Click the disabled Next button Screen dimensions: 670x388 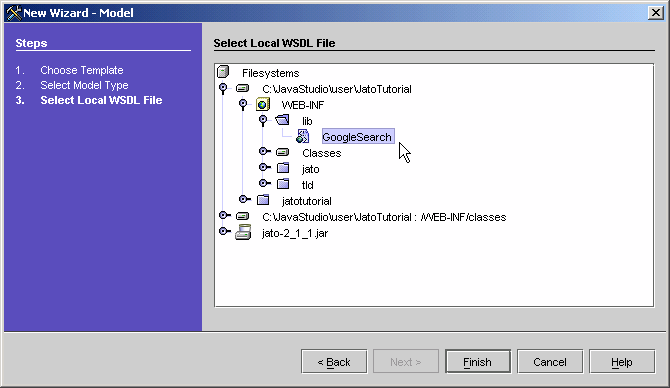tap(406, 362)
